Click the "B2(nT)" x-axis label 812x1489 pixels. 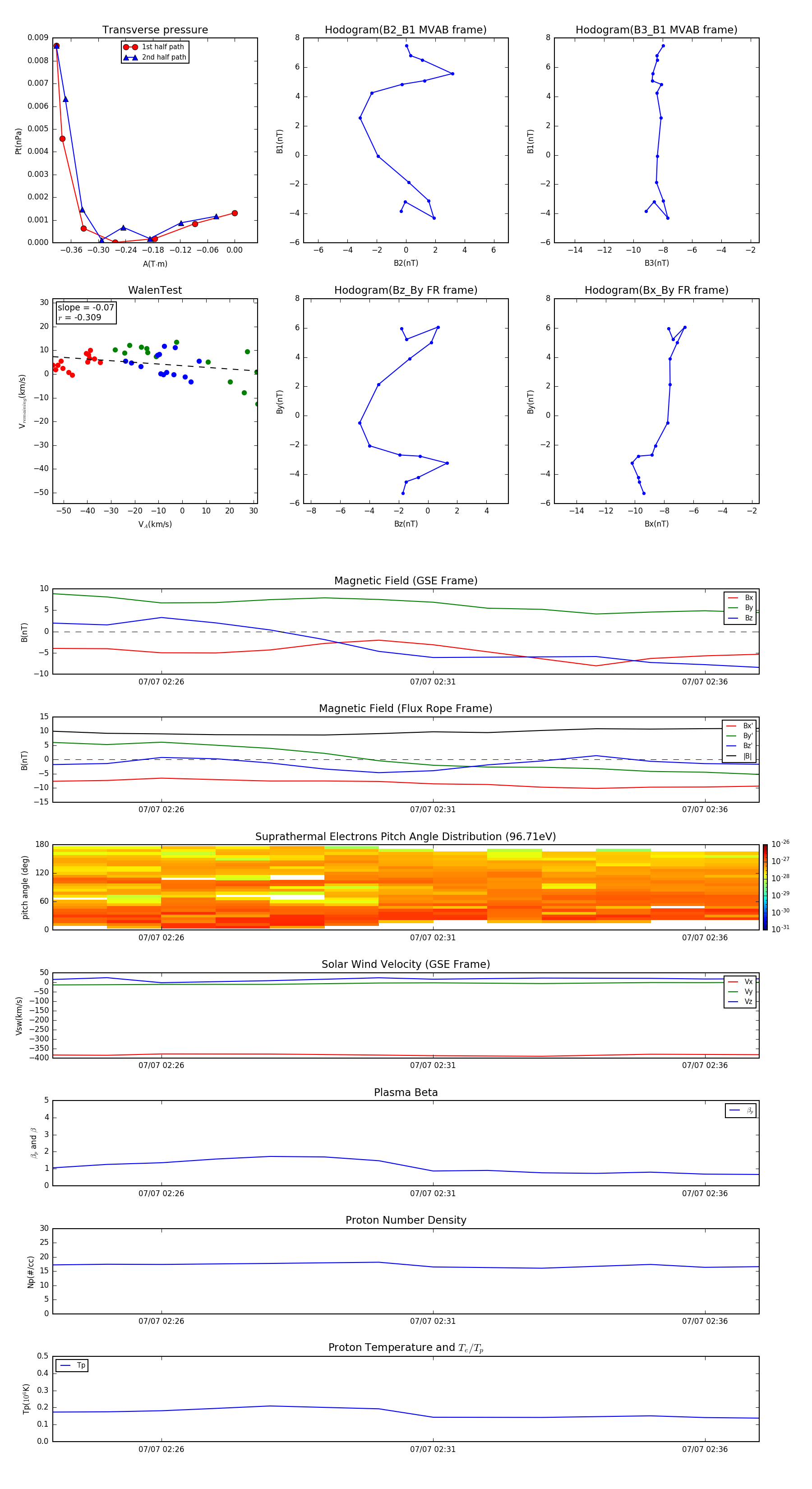[x=406, y=263]
